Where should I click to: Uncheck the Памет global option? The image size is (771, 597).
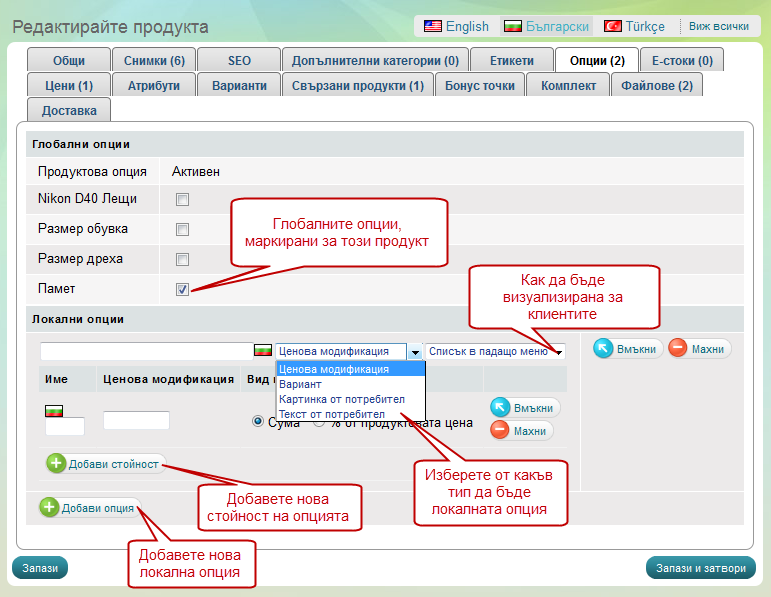point(182,289)
